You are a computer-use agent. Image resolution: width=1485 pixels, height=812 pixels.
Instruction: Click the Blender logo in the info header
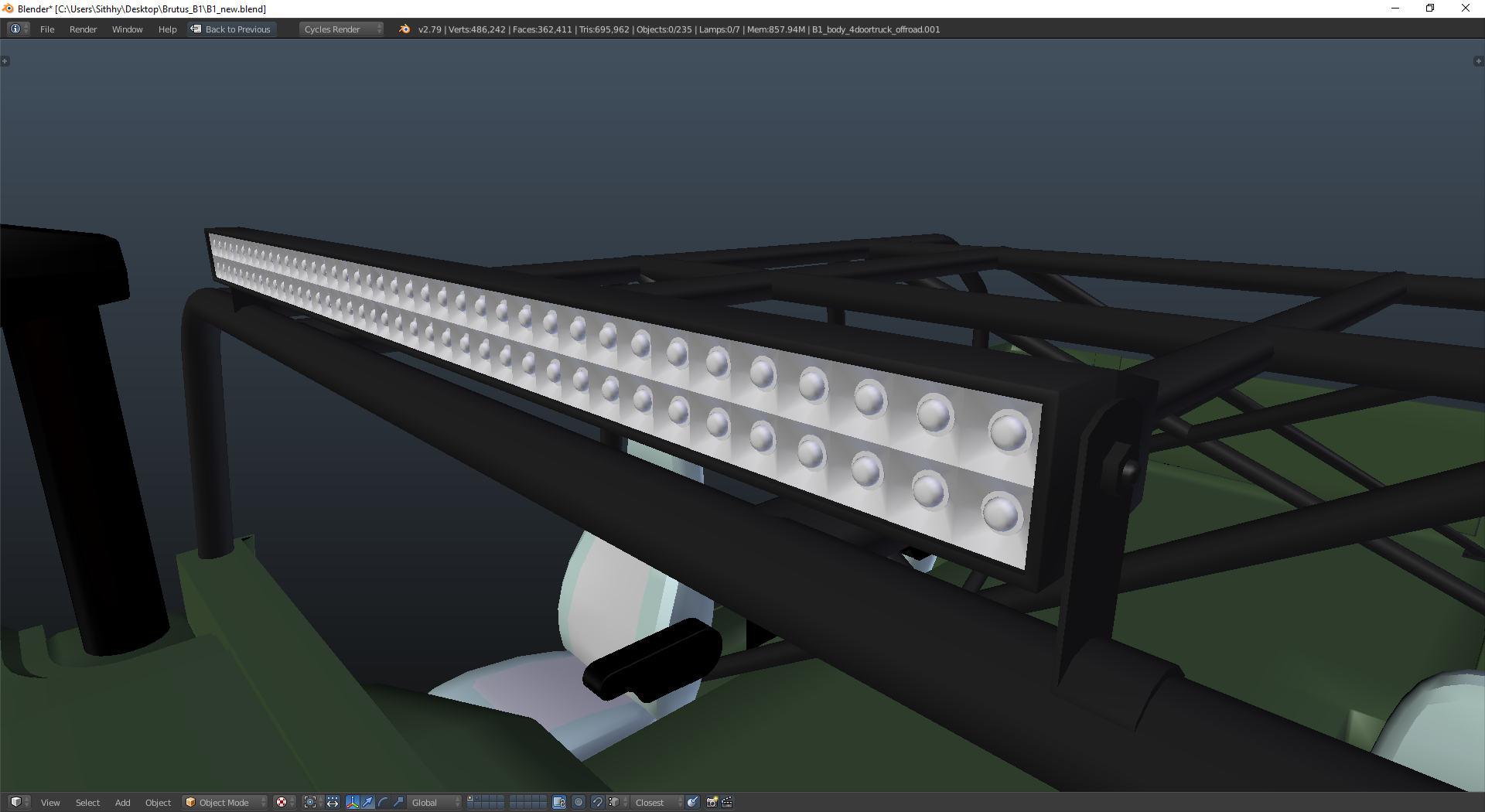[405, 29]
